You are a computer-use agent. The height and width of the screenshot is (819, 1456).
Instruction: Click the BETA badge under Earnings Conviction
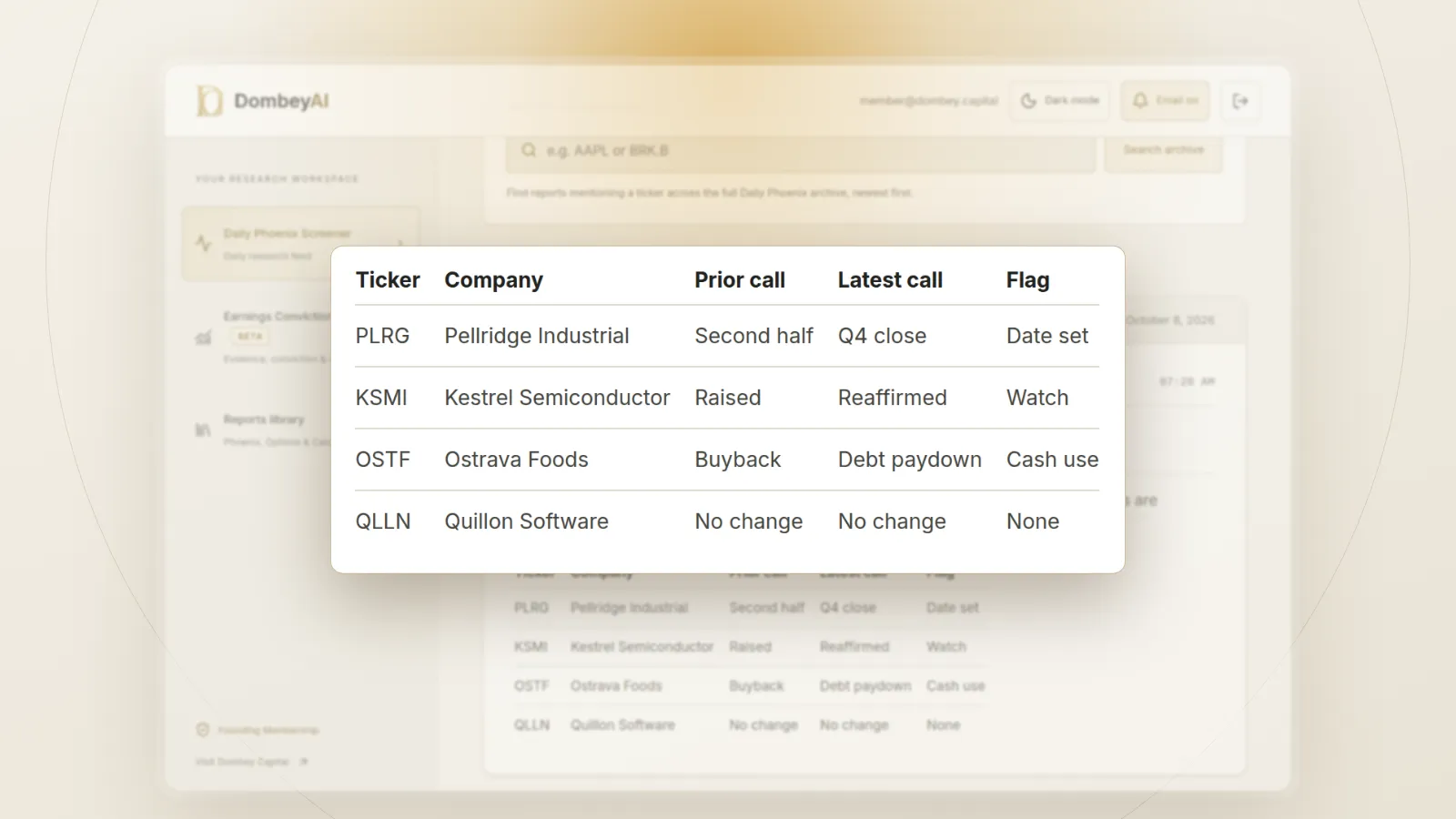point(249,337)
